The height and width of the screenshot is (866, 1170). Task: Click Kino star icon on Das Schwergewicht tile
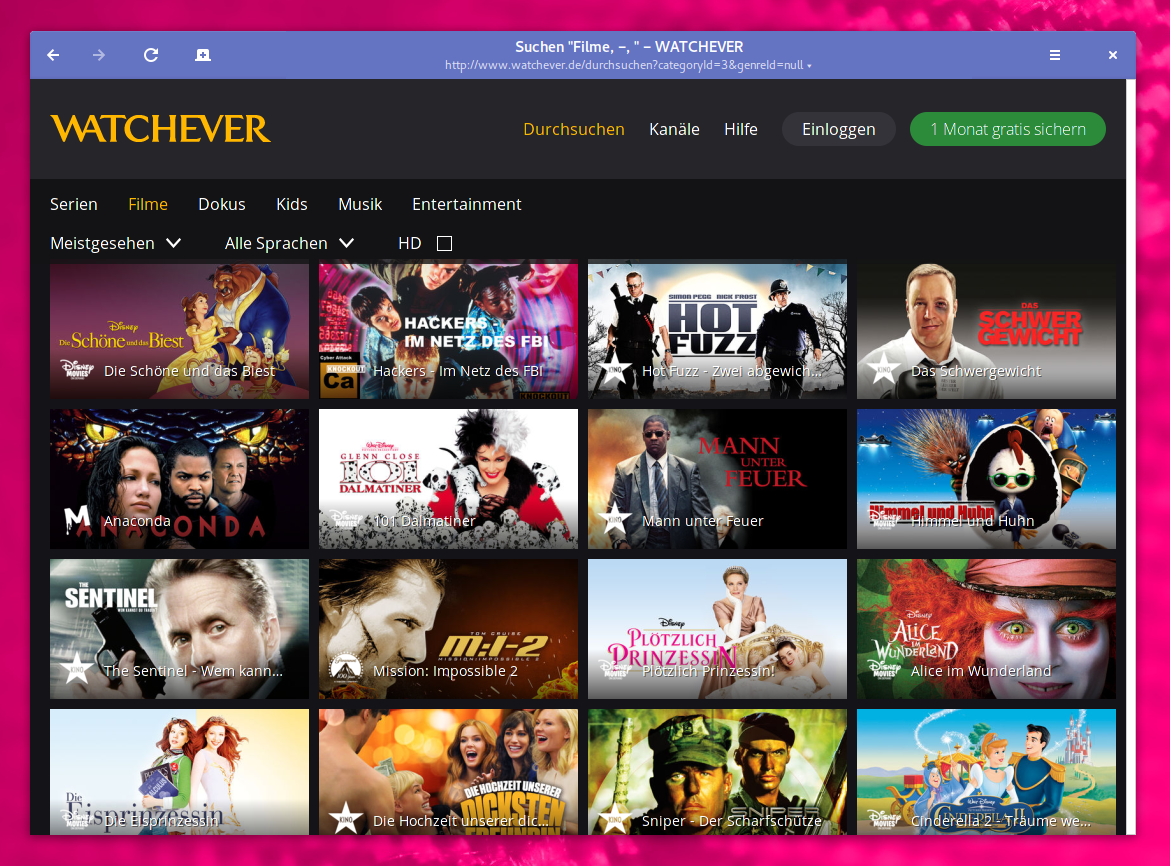883,369
